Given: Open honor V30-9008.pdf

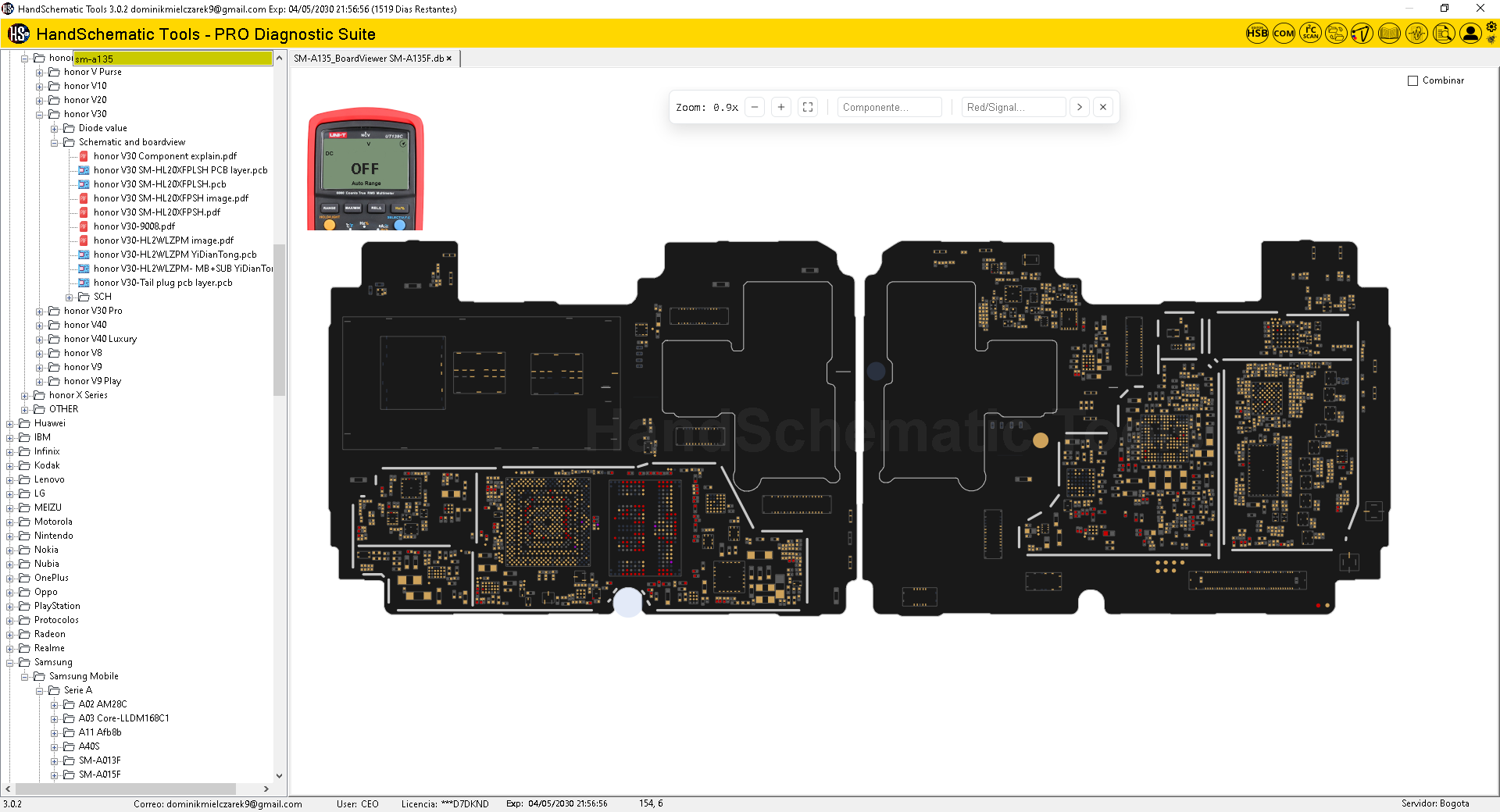Looking at the screenshot, I should click(134, 226).
